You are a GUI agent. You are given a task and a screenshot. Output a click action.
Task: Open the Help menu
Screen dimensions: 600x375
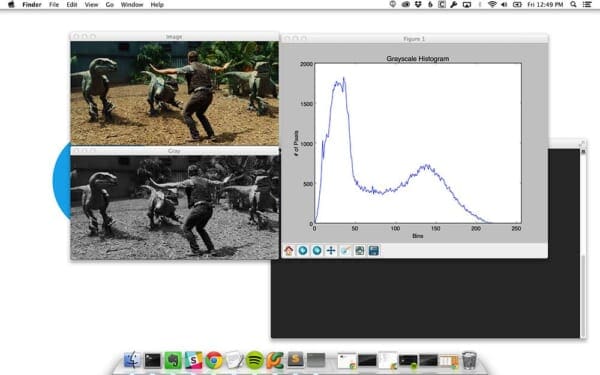point(157,5)
